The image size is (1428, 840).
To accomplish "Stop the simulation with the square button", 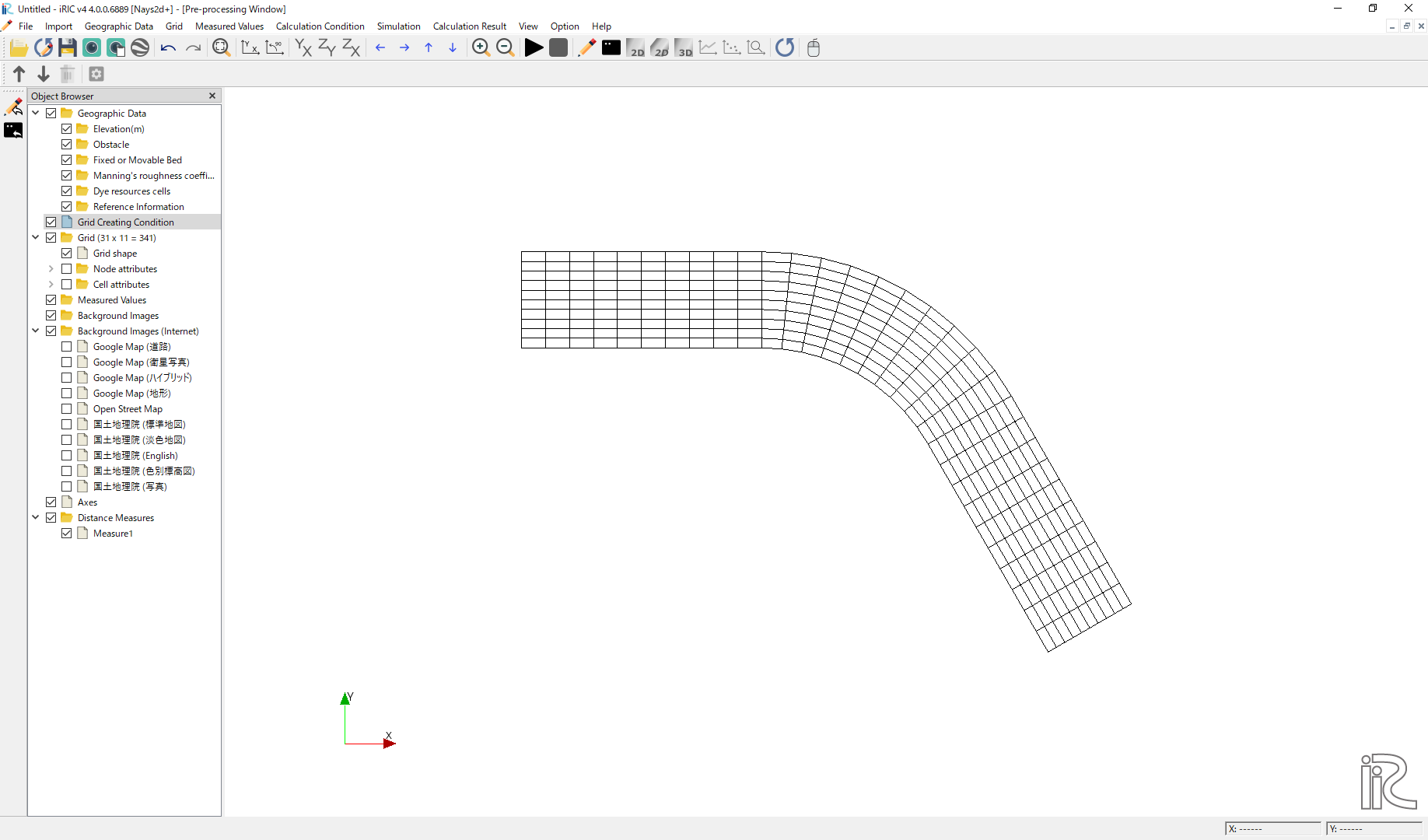I will pyautogui.click(x=558, y=48).
